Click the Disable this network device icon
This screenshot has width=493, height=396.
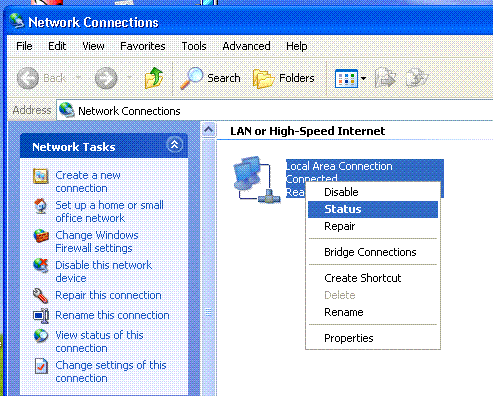click(x=41, y=266)
